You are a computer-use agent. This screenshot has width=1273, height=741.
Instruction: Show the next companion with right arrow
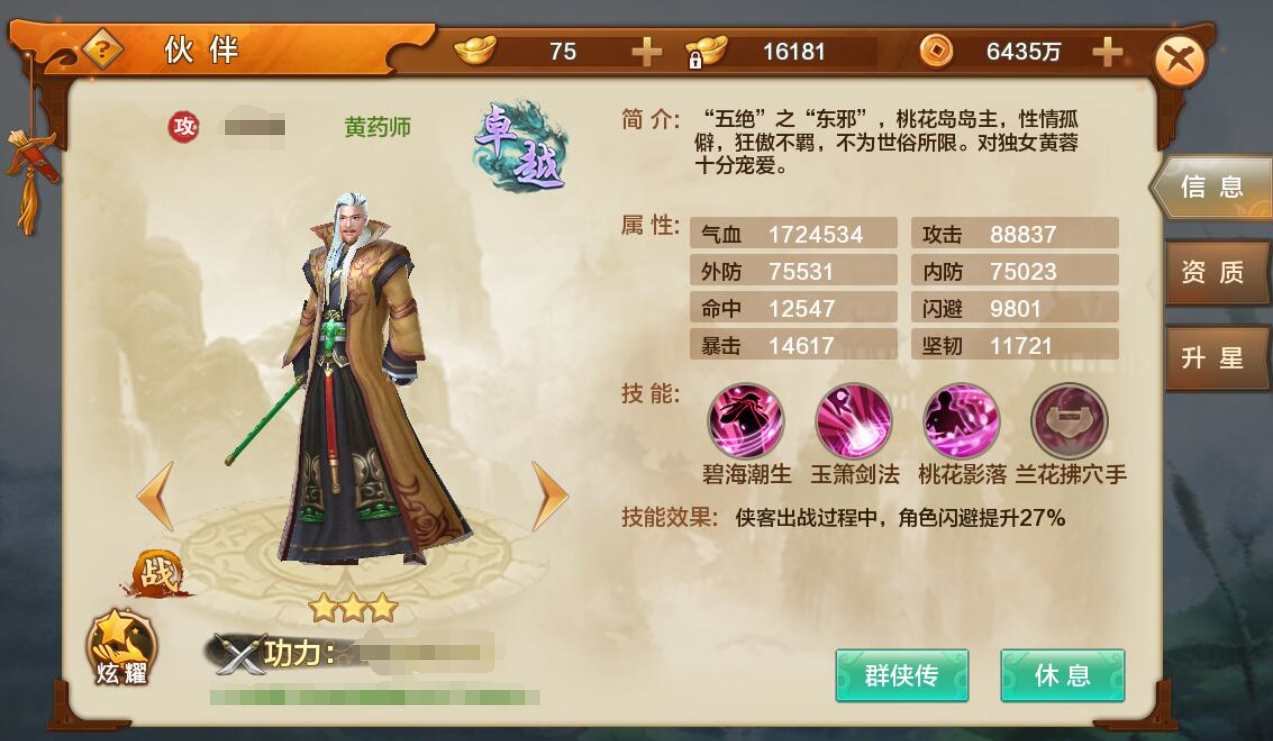coord(549,496)
